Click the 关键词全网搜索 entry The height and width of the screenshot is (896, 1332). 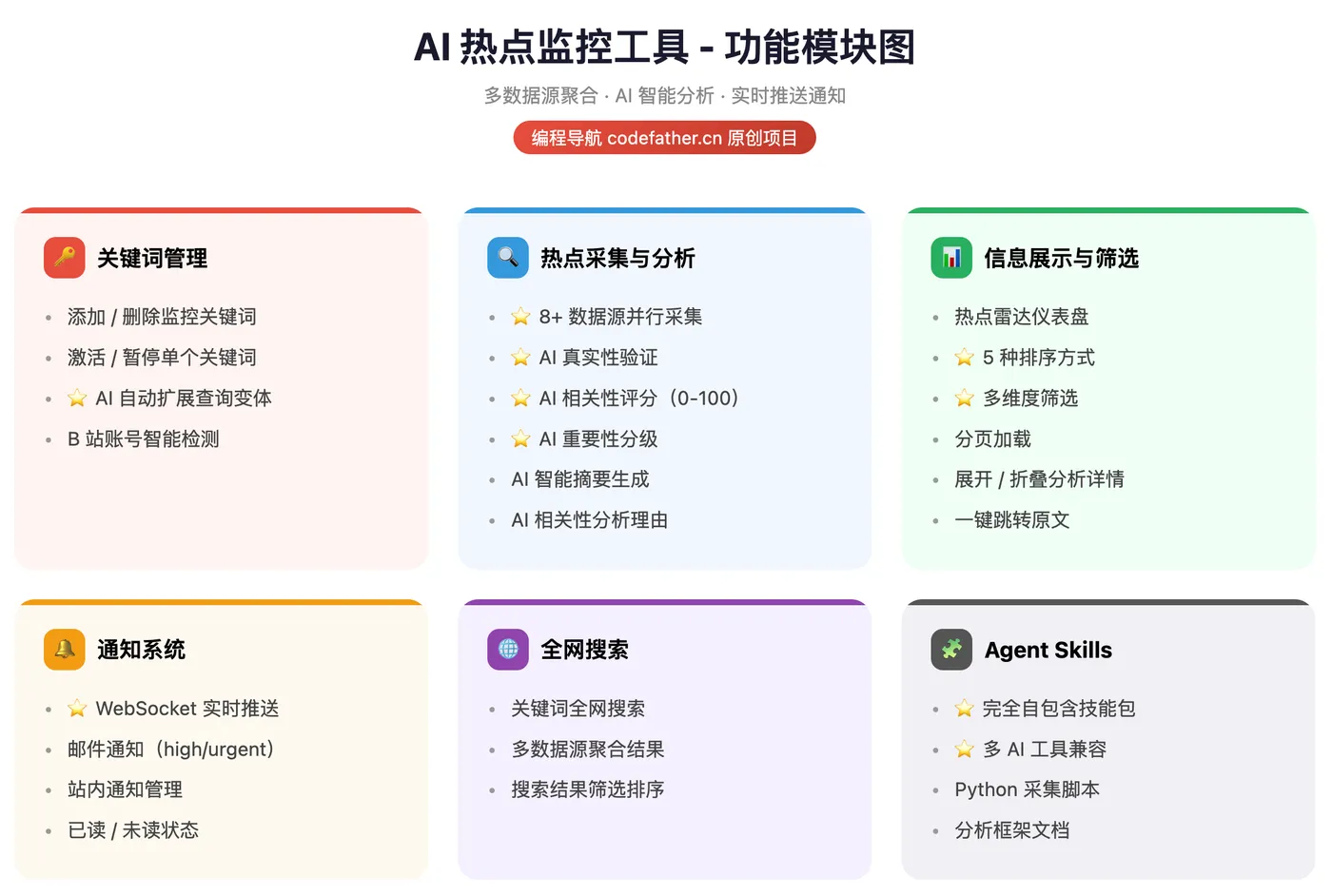[x=578, y=709]
